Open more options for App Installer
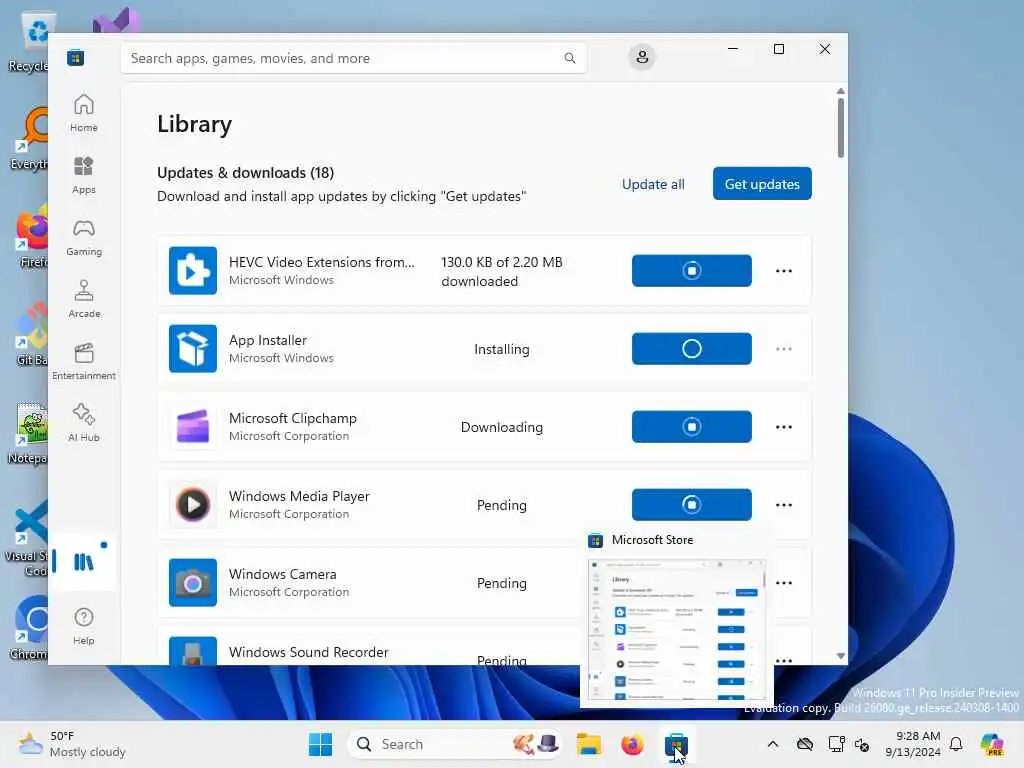Screen dimensions: 1024x768 [784, 349]
